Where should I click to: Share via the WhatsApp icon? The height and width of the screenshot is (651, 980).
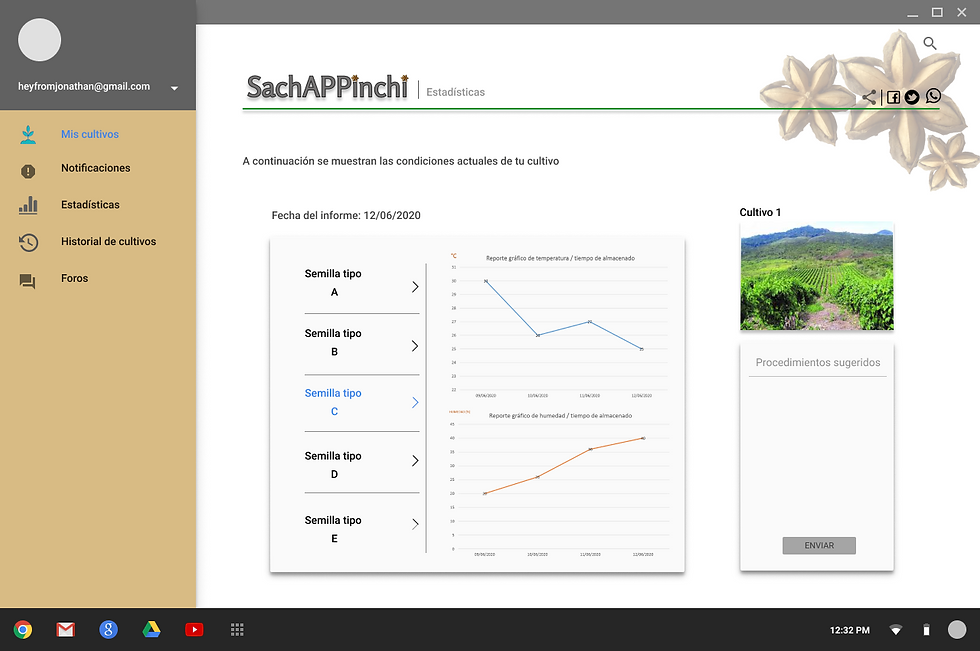point(933,96)
